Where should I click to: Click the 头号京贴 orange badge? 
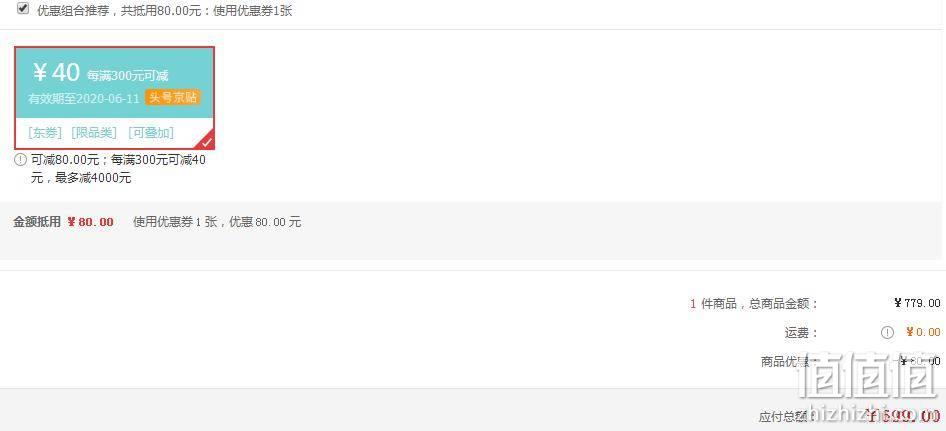coord(173,98)
